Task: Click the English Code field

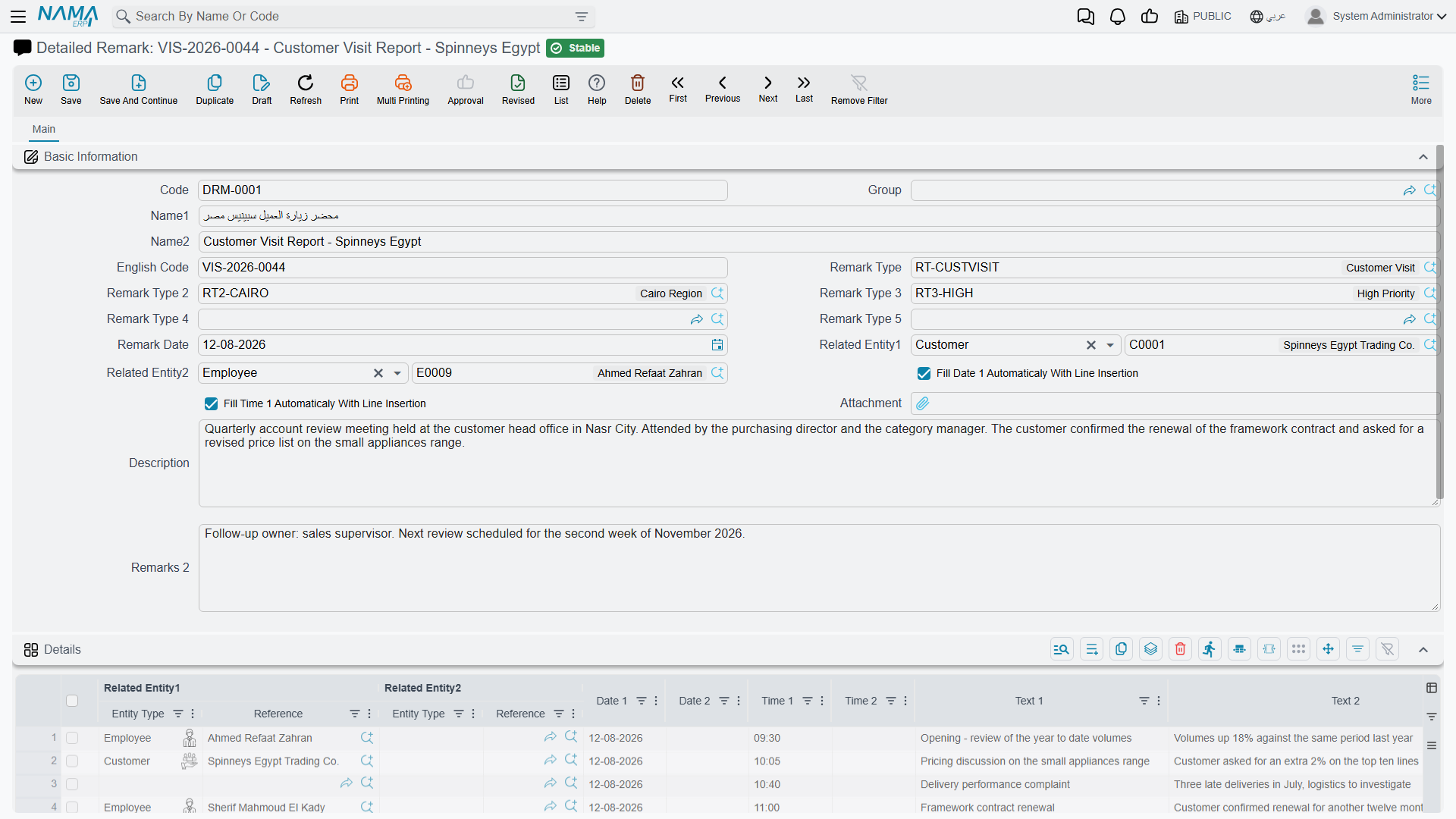Action: [463, 268]
